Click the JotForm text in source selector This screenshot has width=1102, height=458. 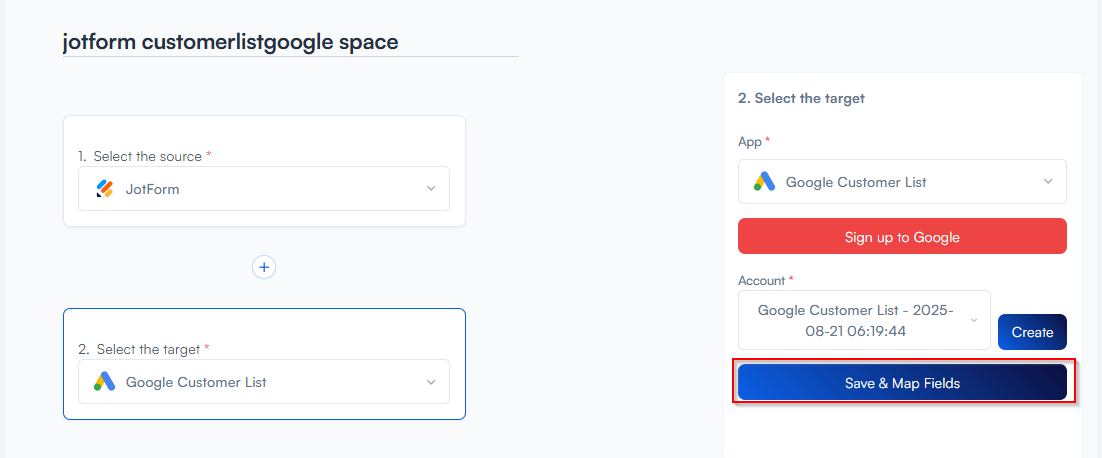(x=152, y=188)
